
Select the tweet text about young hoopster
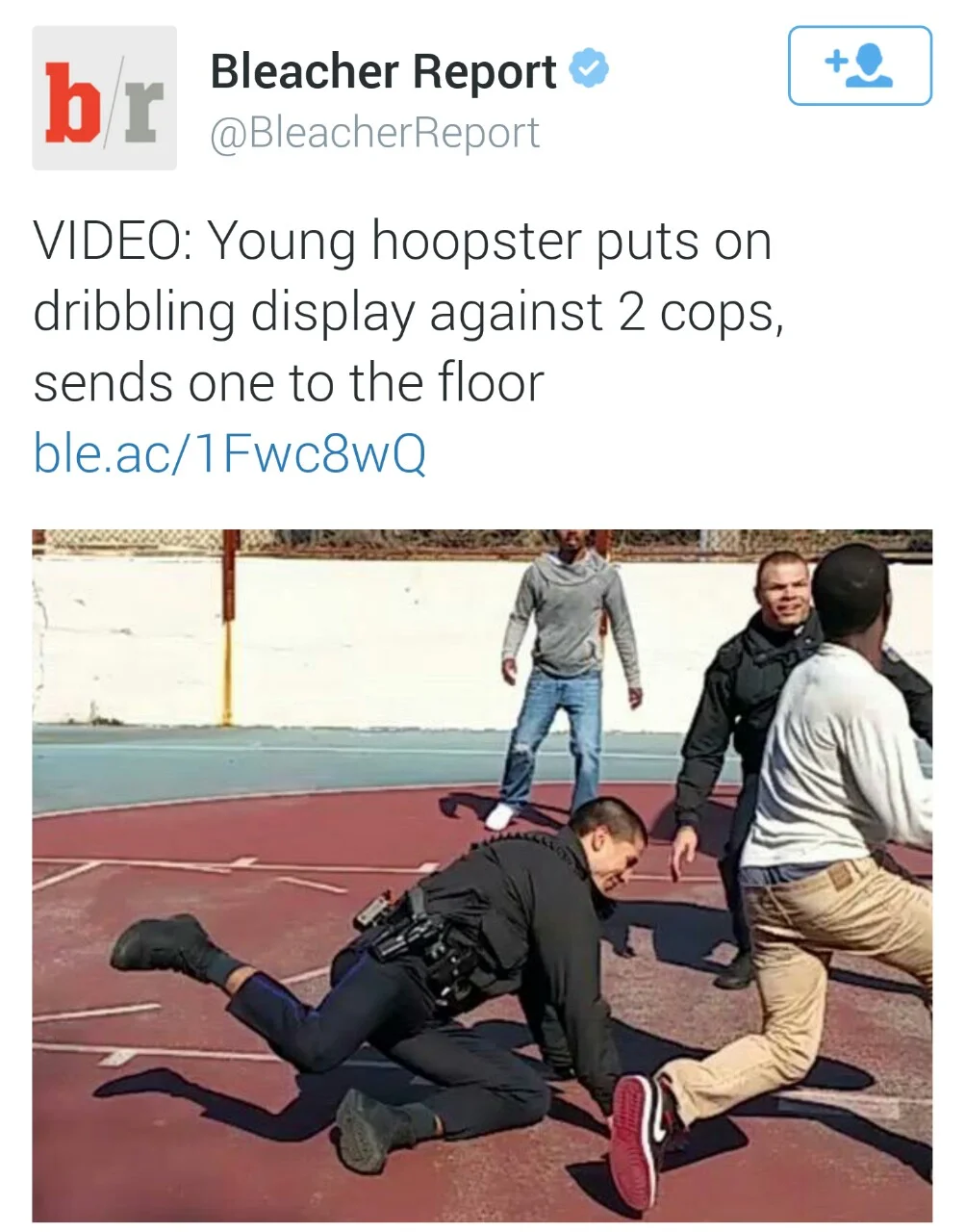[x=409, y=311]
